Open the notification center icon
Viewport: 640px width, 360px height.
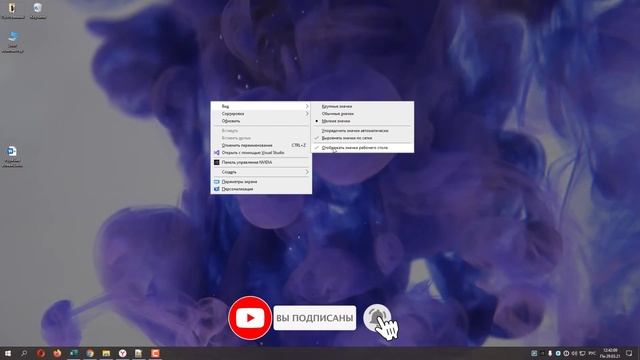point(629,353)
